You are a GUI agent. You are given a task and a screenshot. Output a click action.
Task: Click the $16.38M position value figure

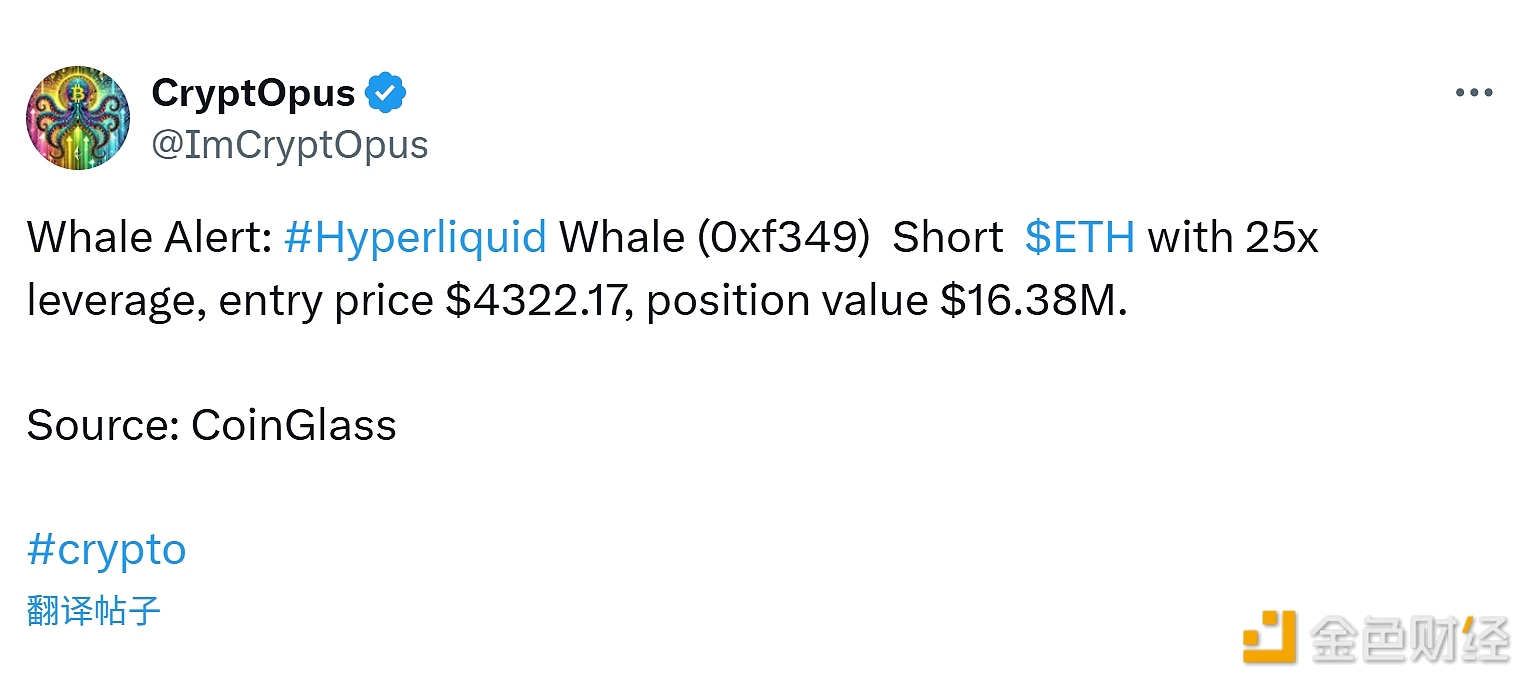[x=1033, y=301]
